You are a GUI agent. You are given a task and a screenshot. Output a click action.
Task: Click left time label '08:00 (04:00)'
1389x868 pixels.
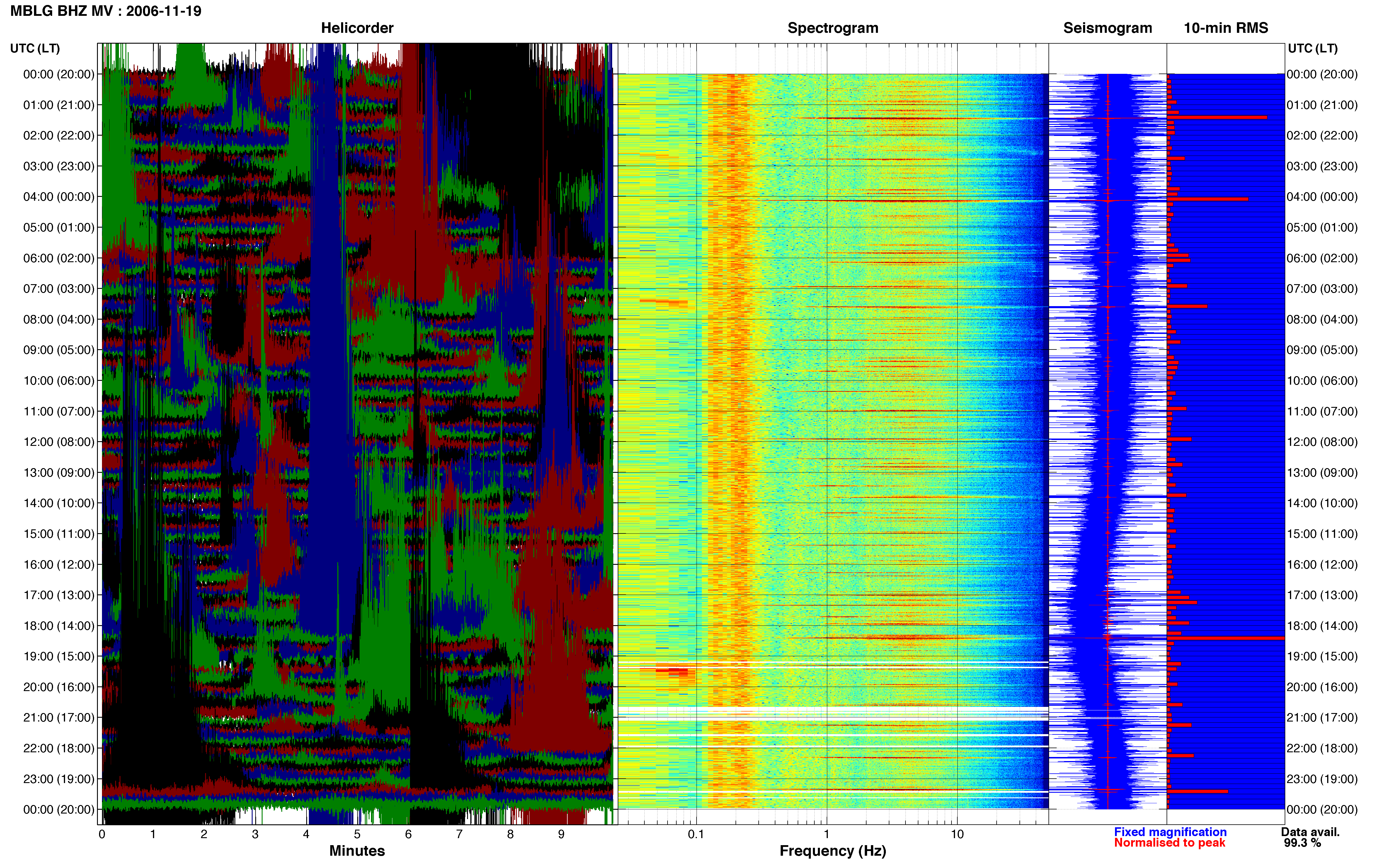coord(59,319)
